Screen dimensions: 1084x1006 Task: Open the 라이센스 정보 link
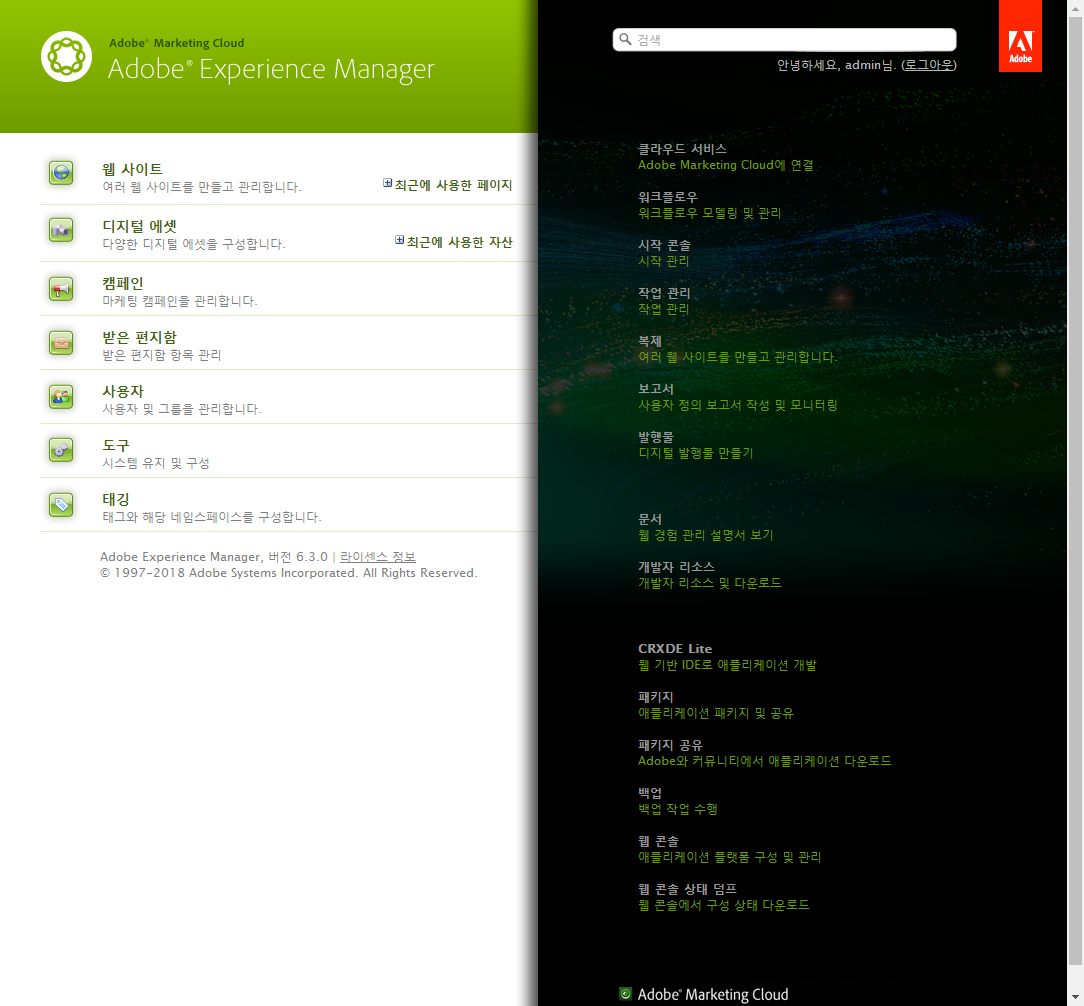pyautogui.click(x=377, y=557)
